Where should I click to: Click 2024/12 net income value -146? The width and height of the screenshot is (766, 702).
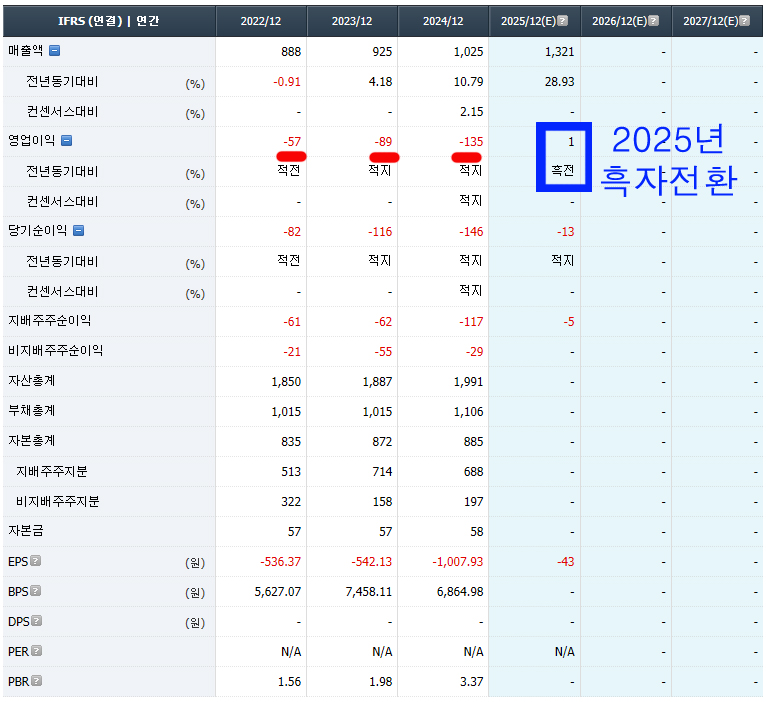(x=471, y=232)
